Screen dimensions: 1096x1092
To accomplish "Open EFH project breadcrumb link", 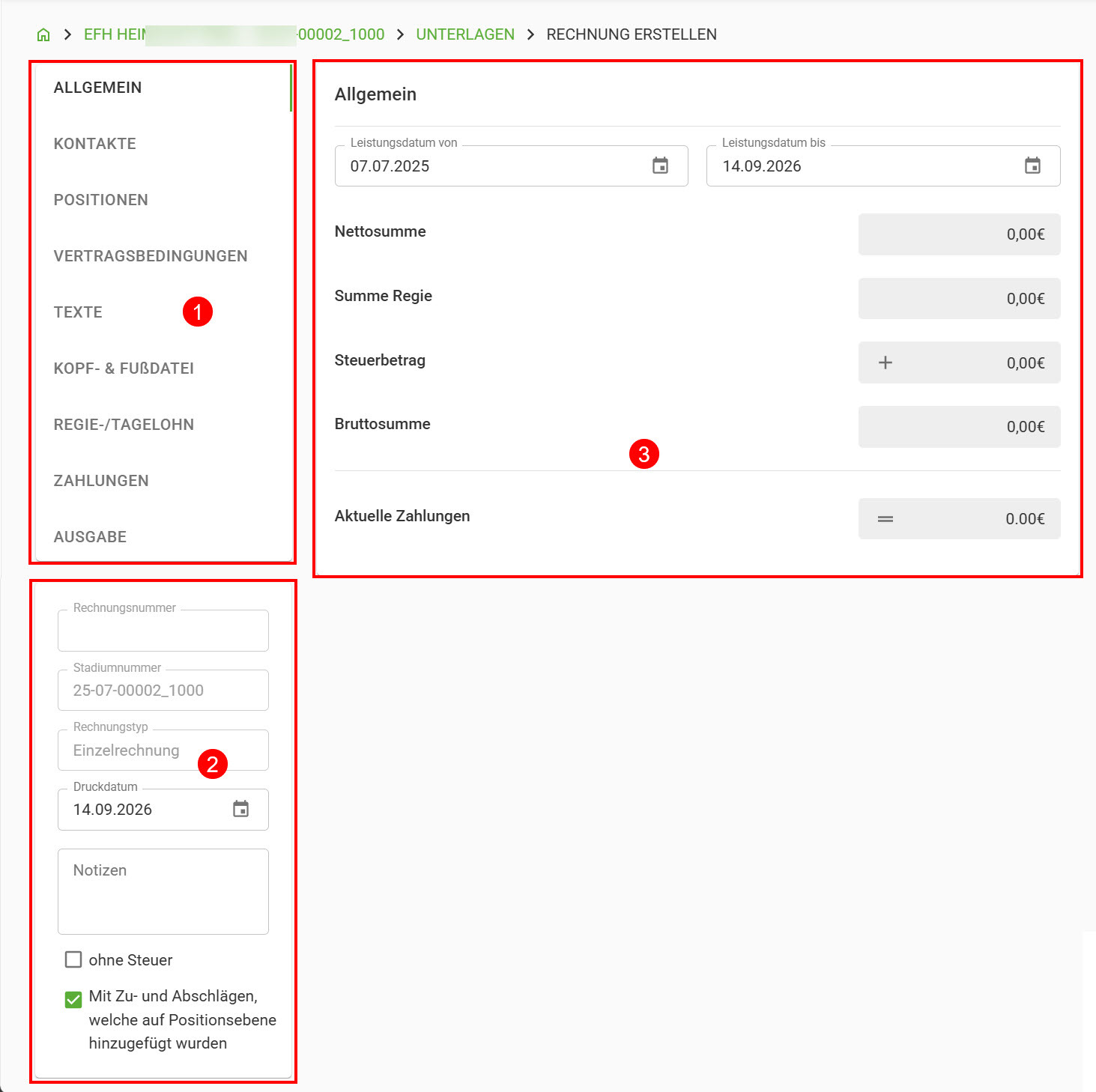I will pos(234,34).
